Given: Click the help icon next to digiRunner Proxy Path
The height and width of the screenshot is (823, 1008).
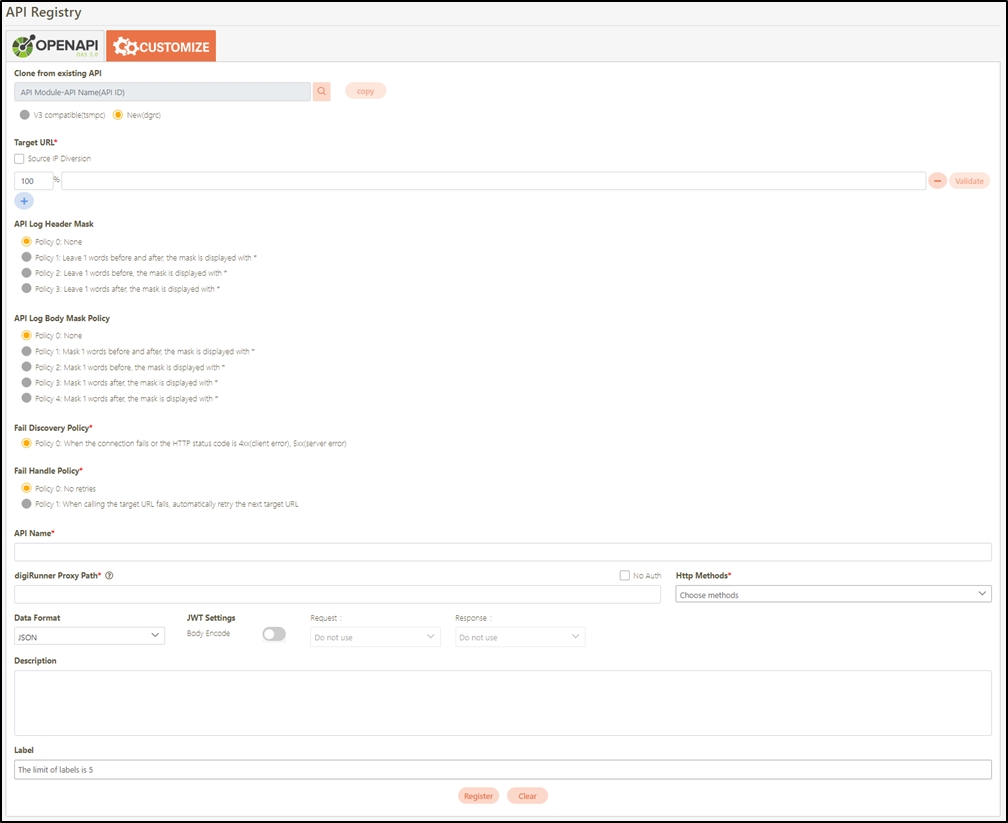Looking at the screenshot, I should click(109, 576).
